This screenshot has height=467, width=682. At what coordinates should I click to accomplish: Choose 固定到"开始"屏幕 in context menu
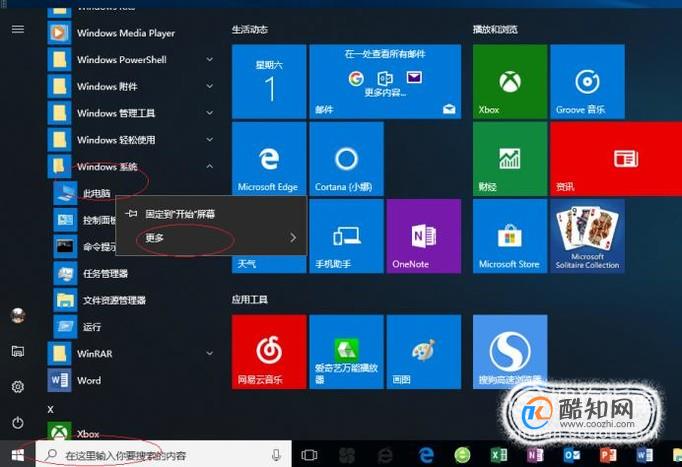tap(211, 214)
